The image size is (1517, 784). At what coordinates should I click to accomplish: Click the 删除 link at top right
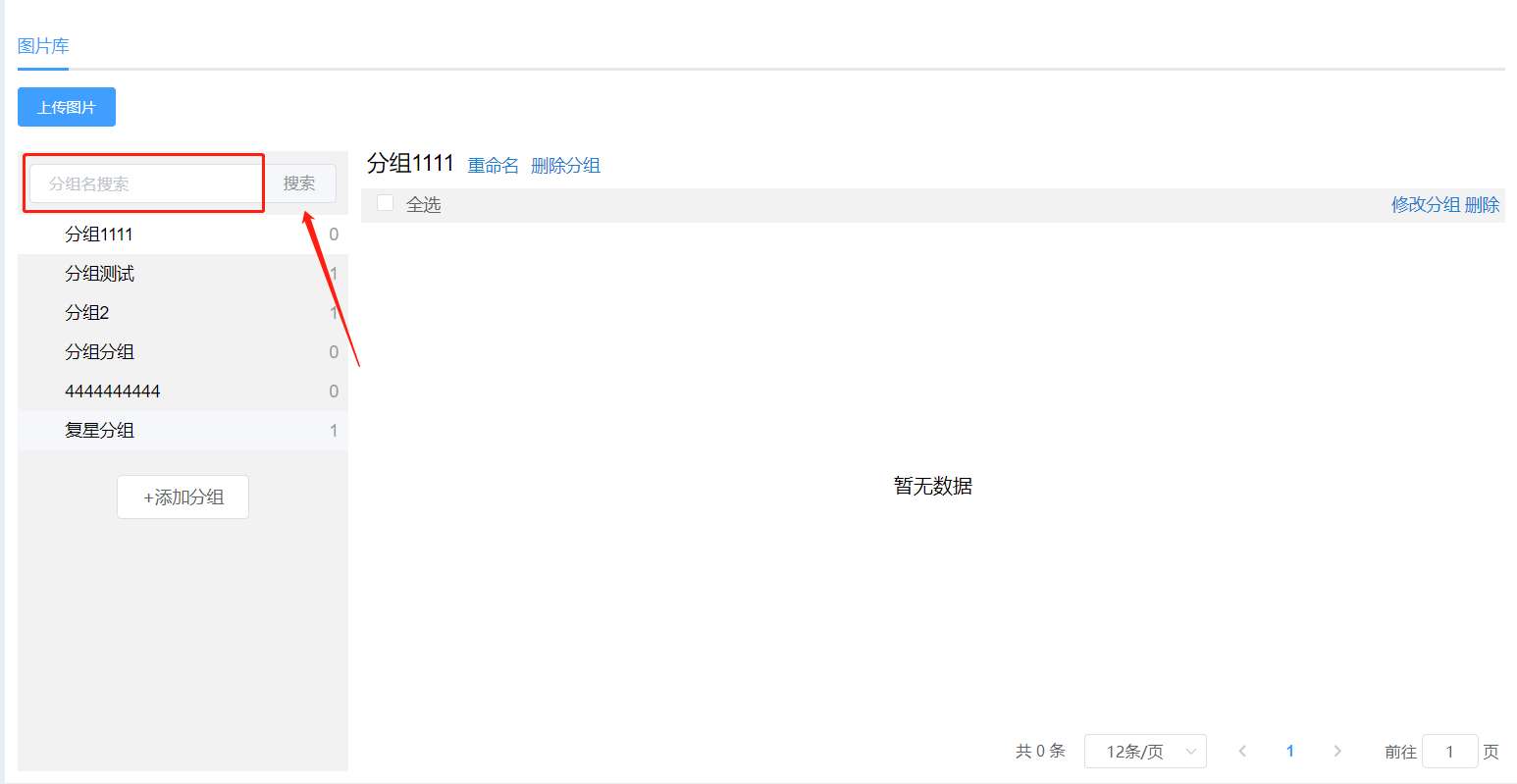click(1483, 205)
